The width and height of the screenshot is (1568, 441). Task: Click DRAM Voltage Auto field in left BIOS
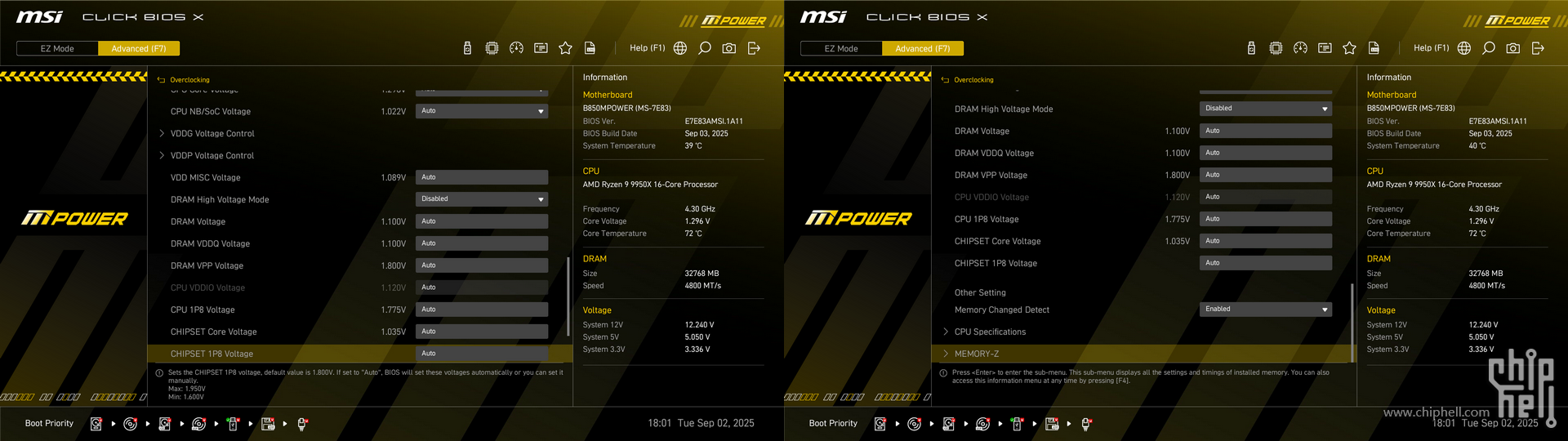(x=482, y=221)
